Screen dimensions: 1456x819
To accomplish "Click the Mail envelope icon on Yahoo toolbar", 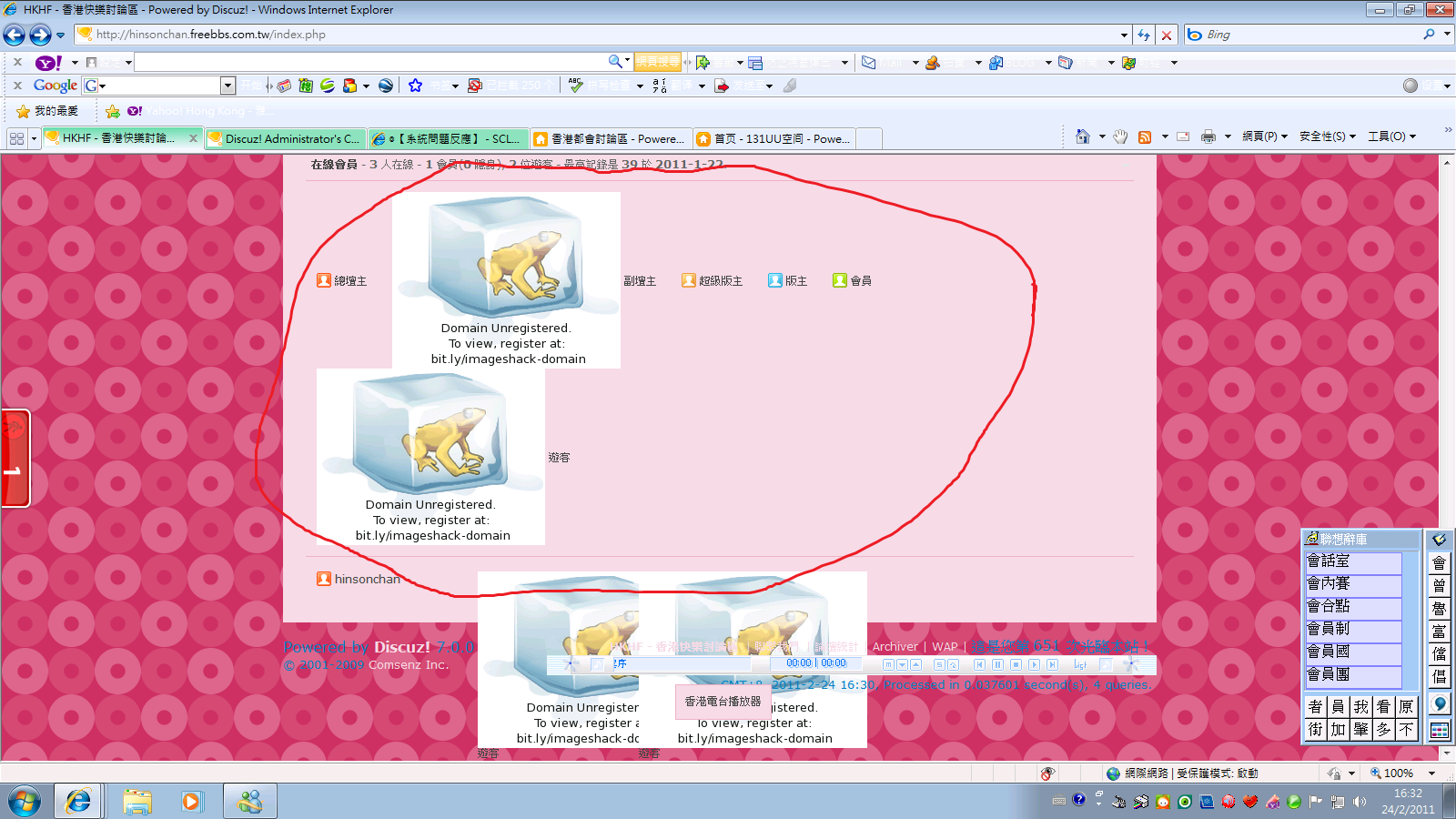I will coord(869,63).
